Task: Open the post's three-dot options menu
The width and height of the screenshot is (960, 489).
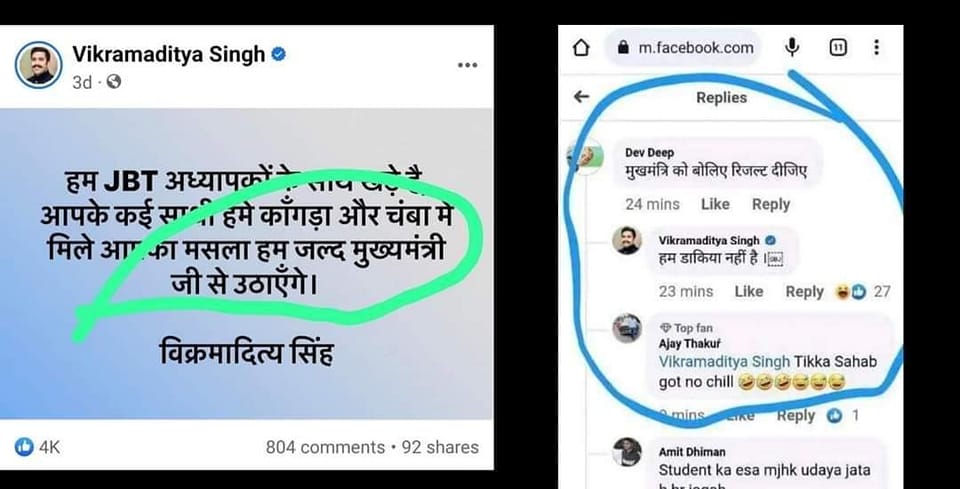Action: pyautogui.click(x=467, y=66)
